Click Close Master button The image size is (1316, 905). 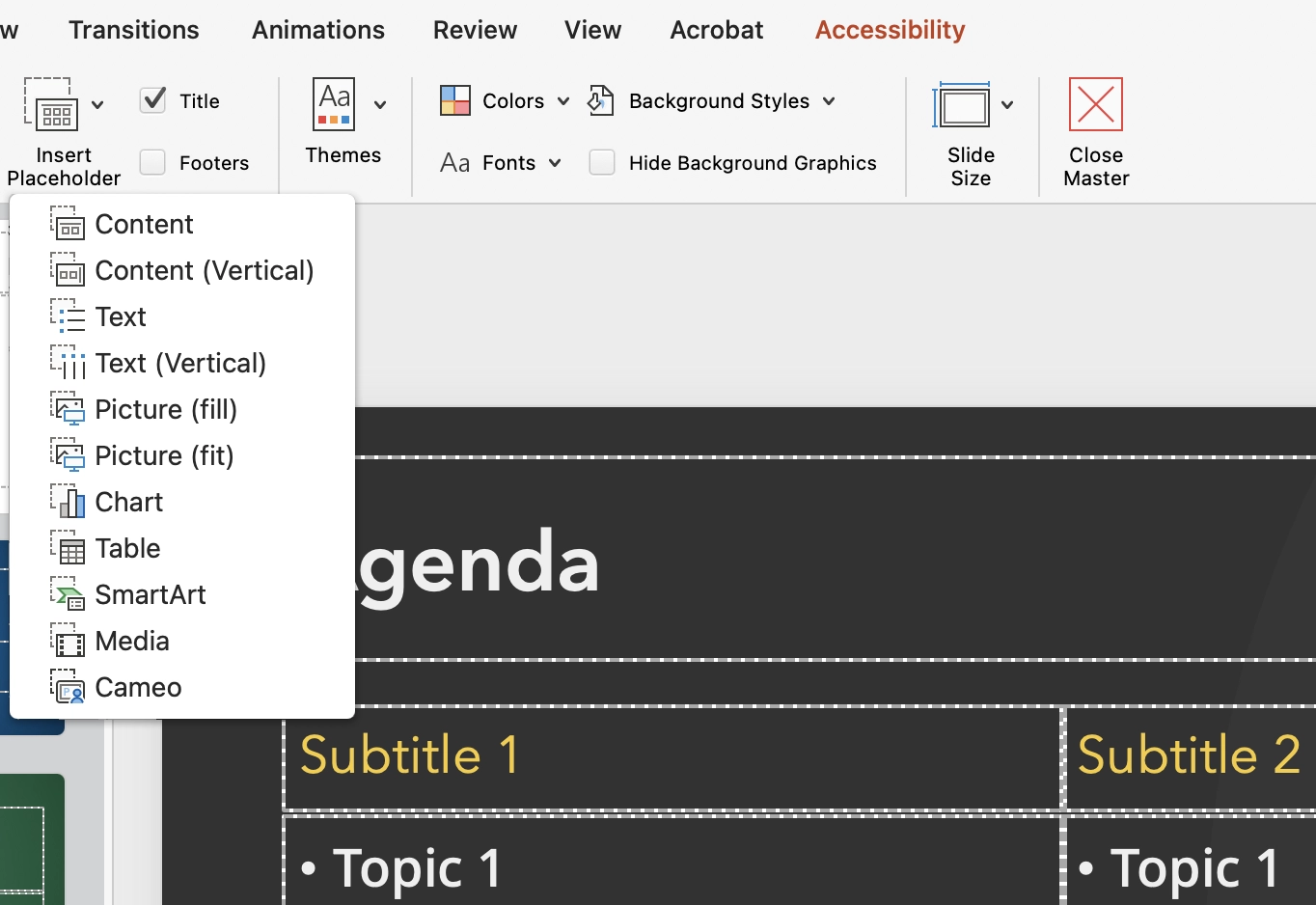point(1096,133)
